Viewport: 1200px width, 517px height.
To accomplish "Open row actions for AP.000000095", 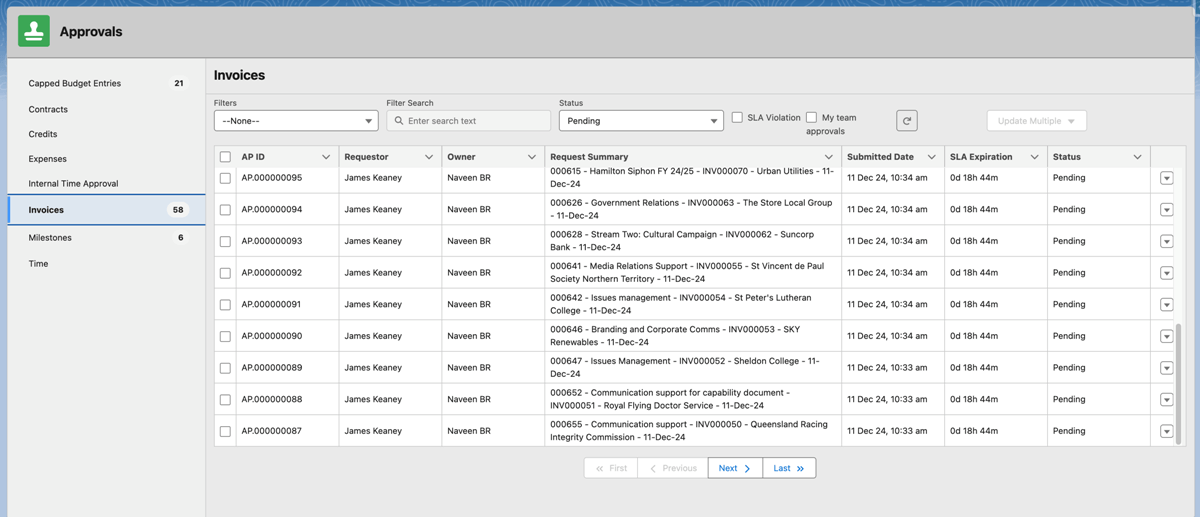I will [1166, 178].
